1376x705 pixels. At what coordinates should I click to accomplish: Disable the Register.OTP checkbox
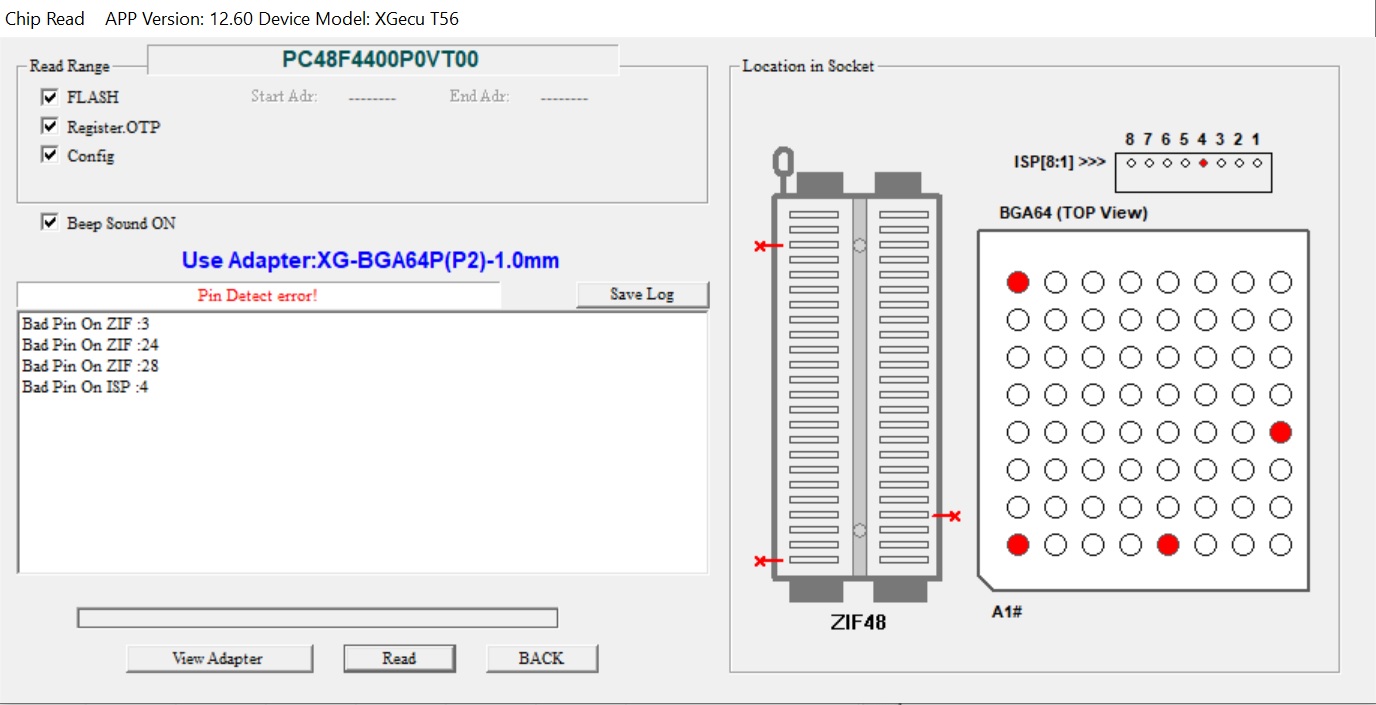(x=50, y=125)
